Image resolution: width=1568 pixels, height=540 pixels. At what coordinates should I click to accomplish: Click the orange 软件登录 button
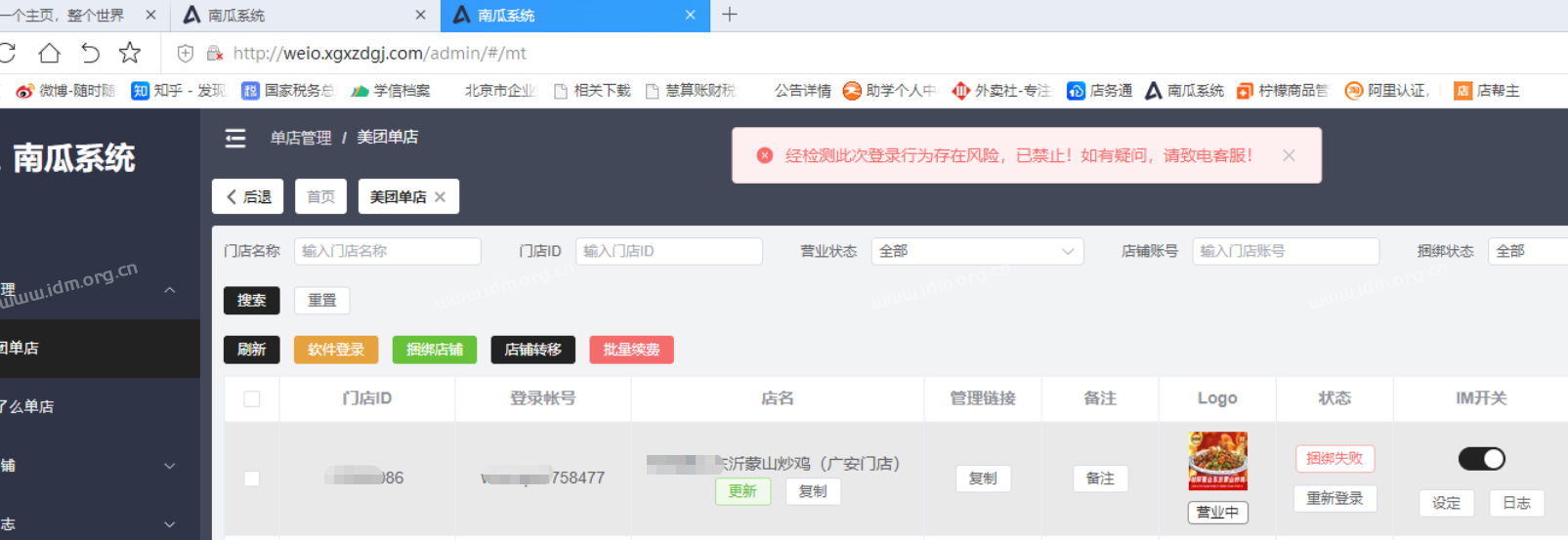(336, 350)
